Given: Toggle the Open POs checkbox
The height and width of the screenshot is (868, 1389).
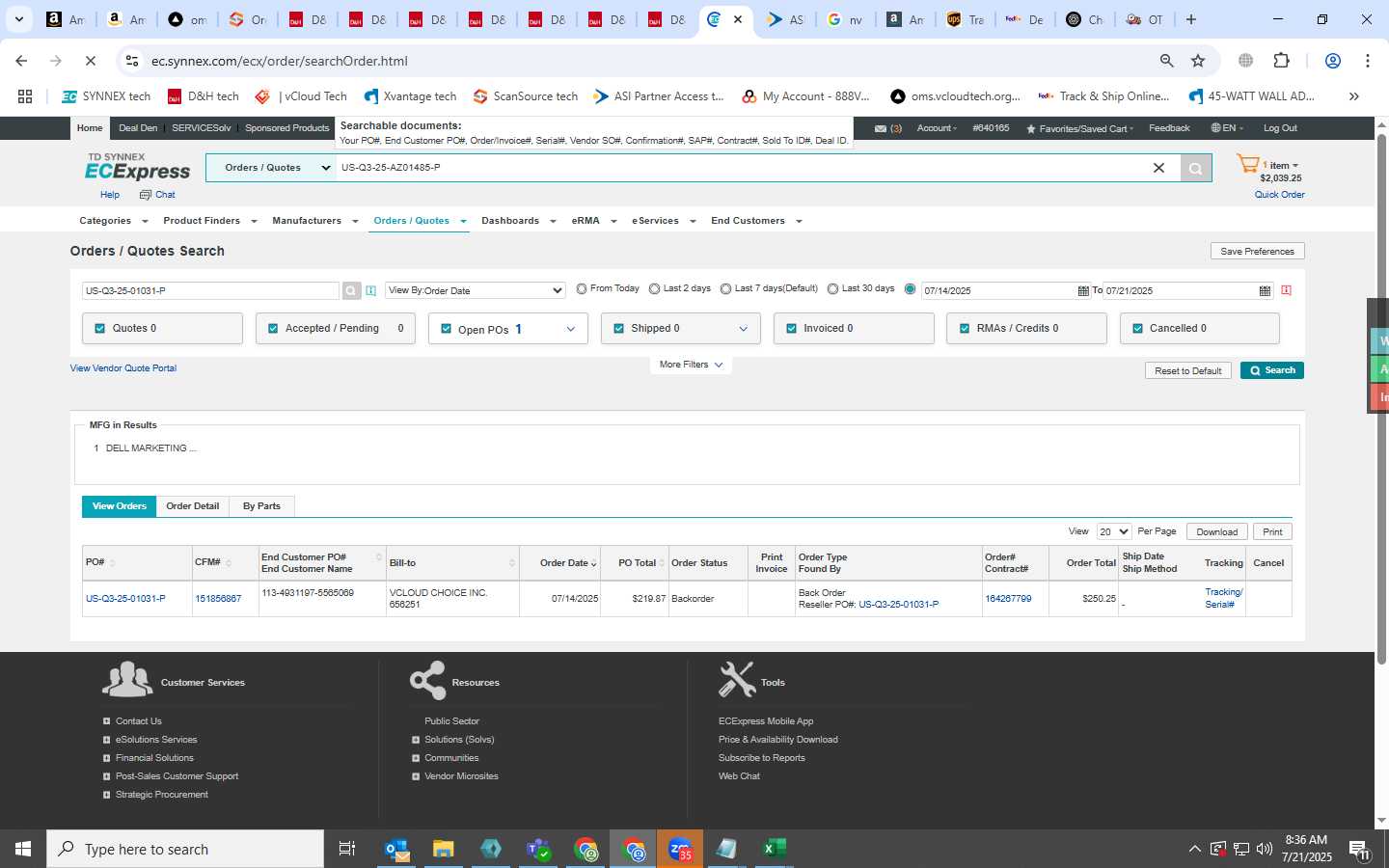Looking at the screenshot, I should tap(446, 329).
